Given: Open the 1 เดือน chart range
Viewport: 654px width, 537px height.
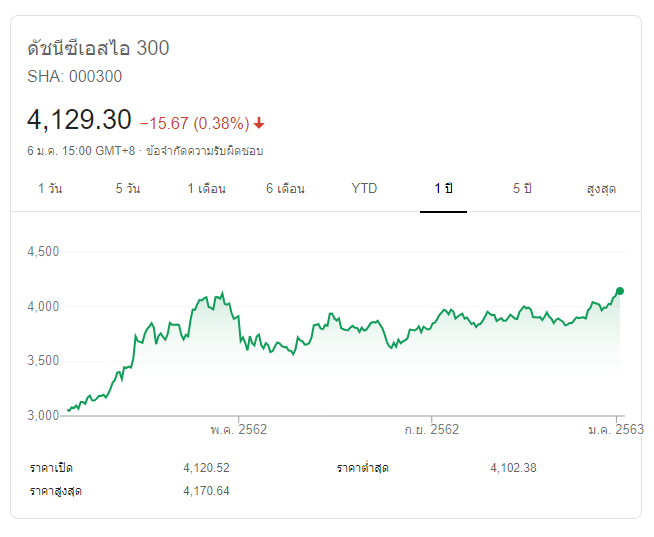Looking at the screenshot, I should [206, 189].
